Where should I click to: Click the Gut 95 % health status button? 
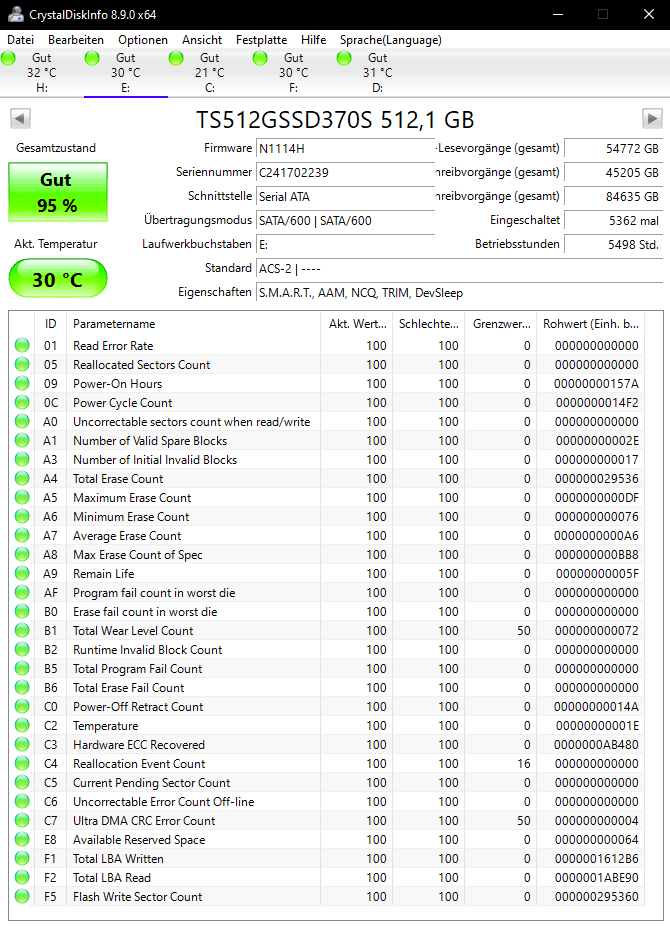pyautogui.click(x=58, y=192)
